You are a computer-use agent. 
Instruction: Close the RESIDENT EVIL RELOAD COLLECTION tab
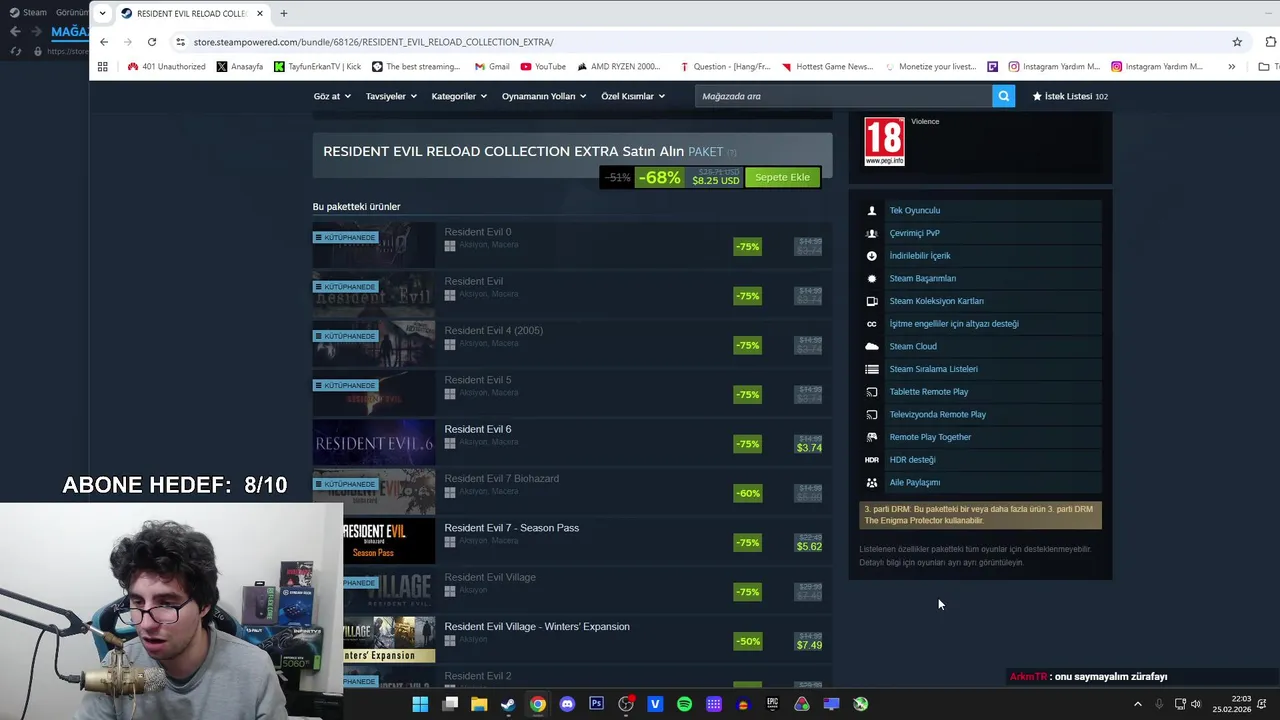click(260, 13)
